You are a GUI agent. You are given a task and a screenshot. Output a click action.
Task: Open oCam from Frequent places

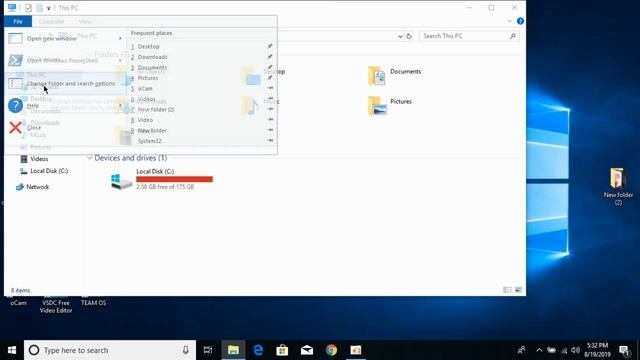tap(145, 89)
